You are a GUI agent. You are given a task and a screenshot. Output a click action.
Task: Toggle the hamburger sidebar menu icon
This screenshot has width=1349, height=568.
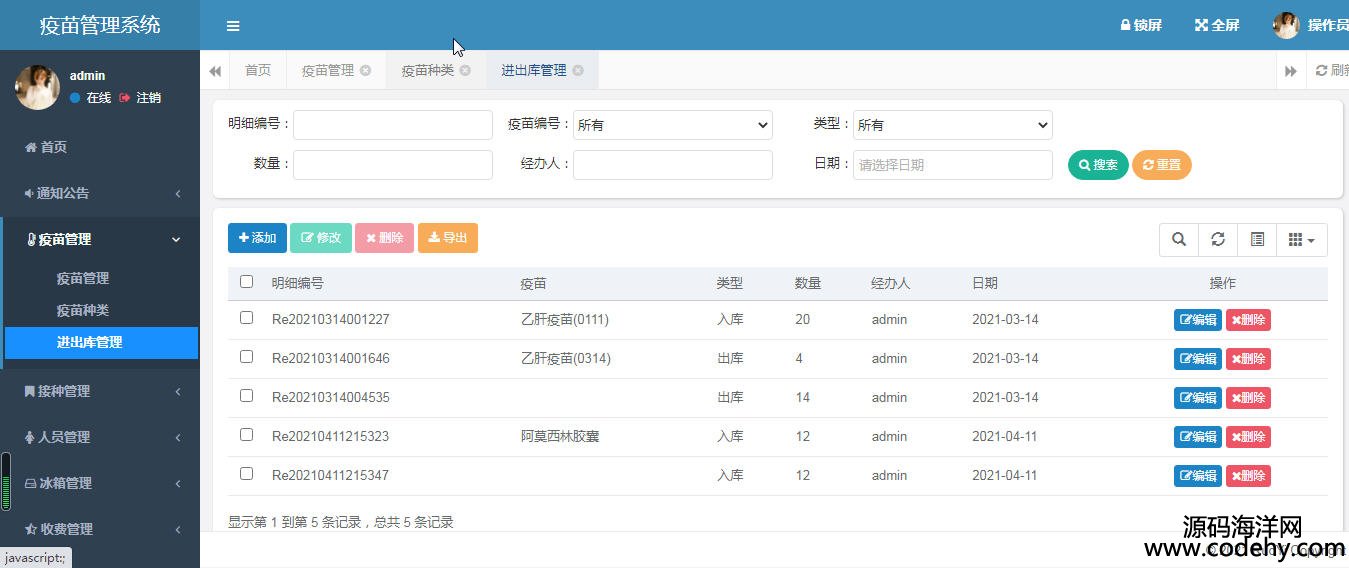[x=232, y=26]
